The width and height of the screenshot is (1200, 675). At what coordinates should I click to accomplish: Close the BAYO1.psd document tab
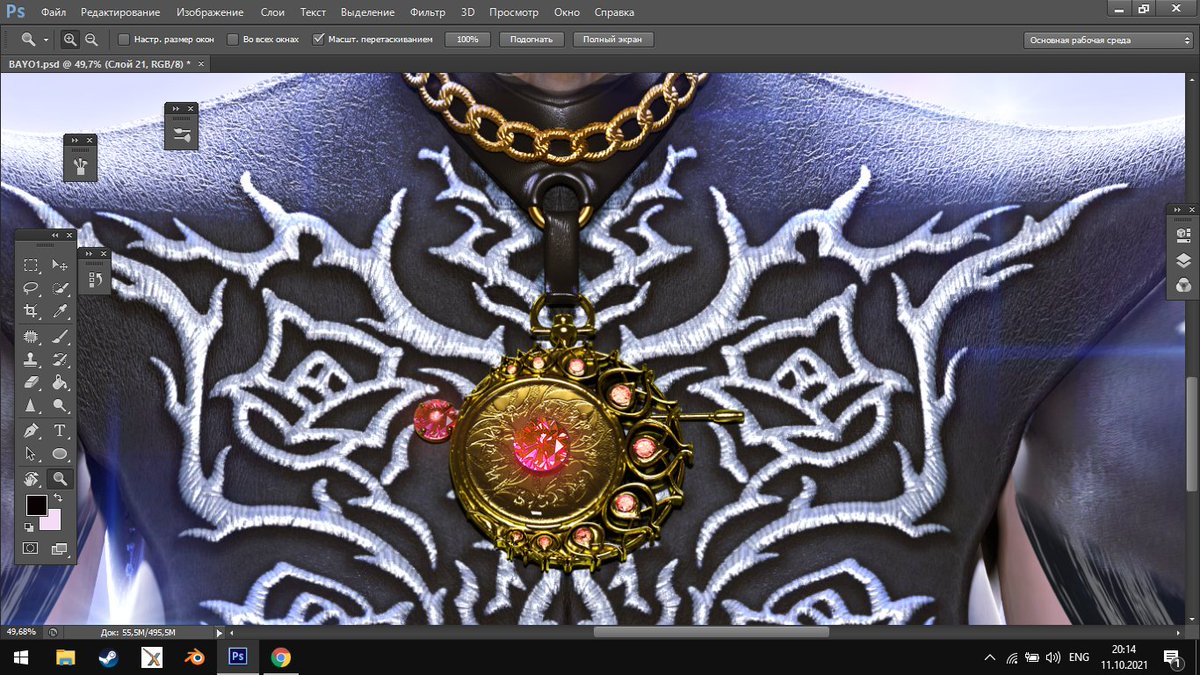coord(201,63)
